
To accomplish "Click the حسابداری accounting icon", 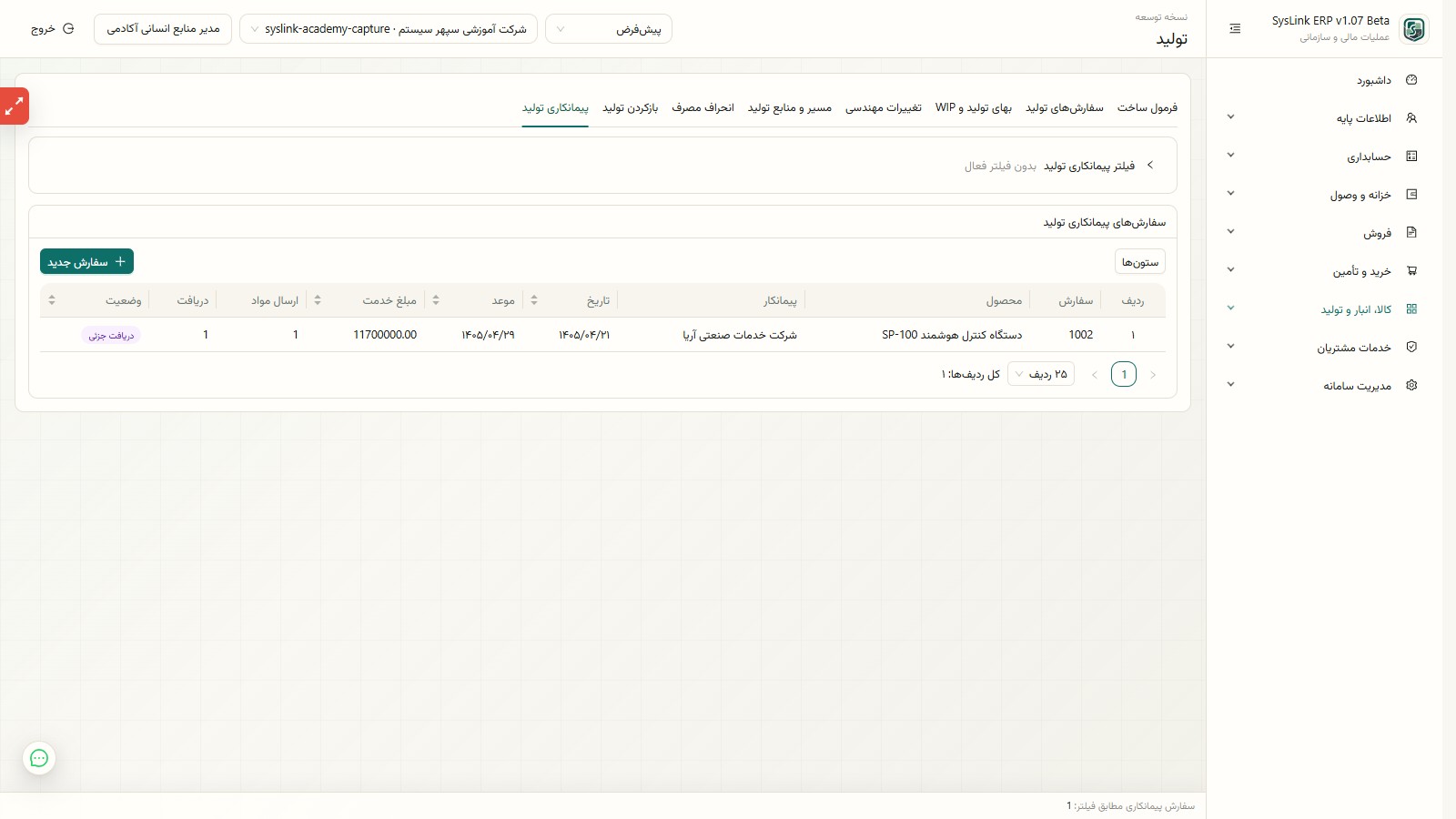I will (x=1411, y=157).
